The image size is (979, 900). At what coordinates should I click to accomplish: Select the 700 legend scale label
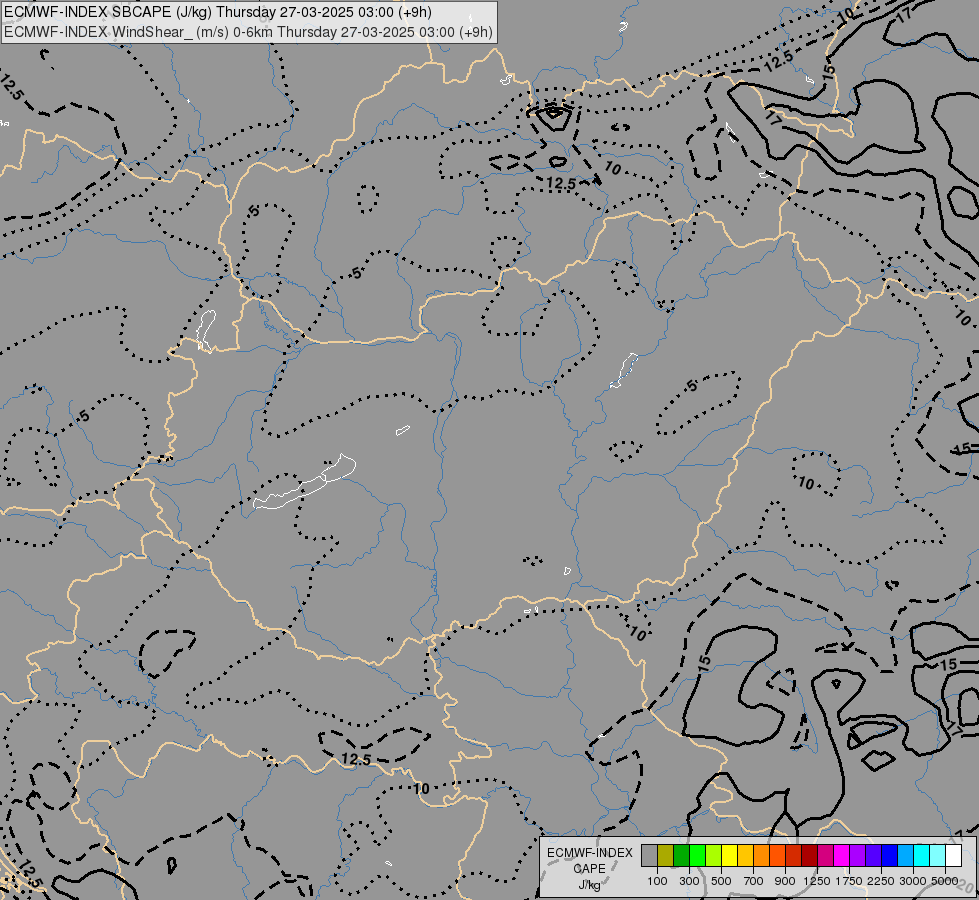tap(754, 881)
